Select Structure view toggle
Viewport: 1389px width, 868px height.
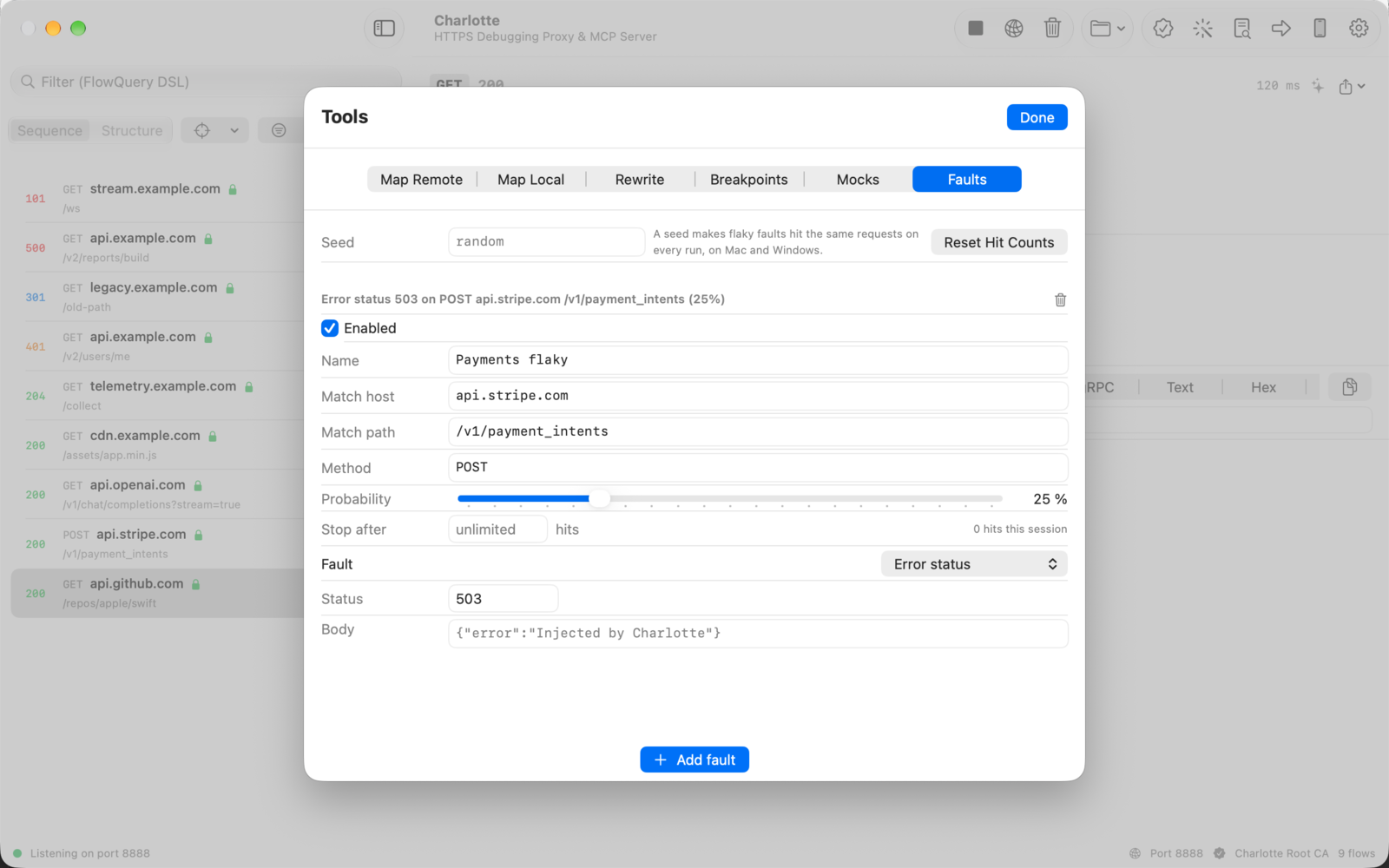point(132,130)
